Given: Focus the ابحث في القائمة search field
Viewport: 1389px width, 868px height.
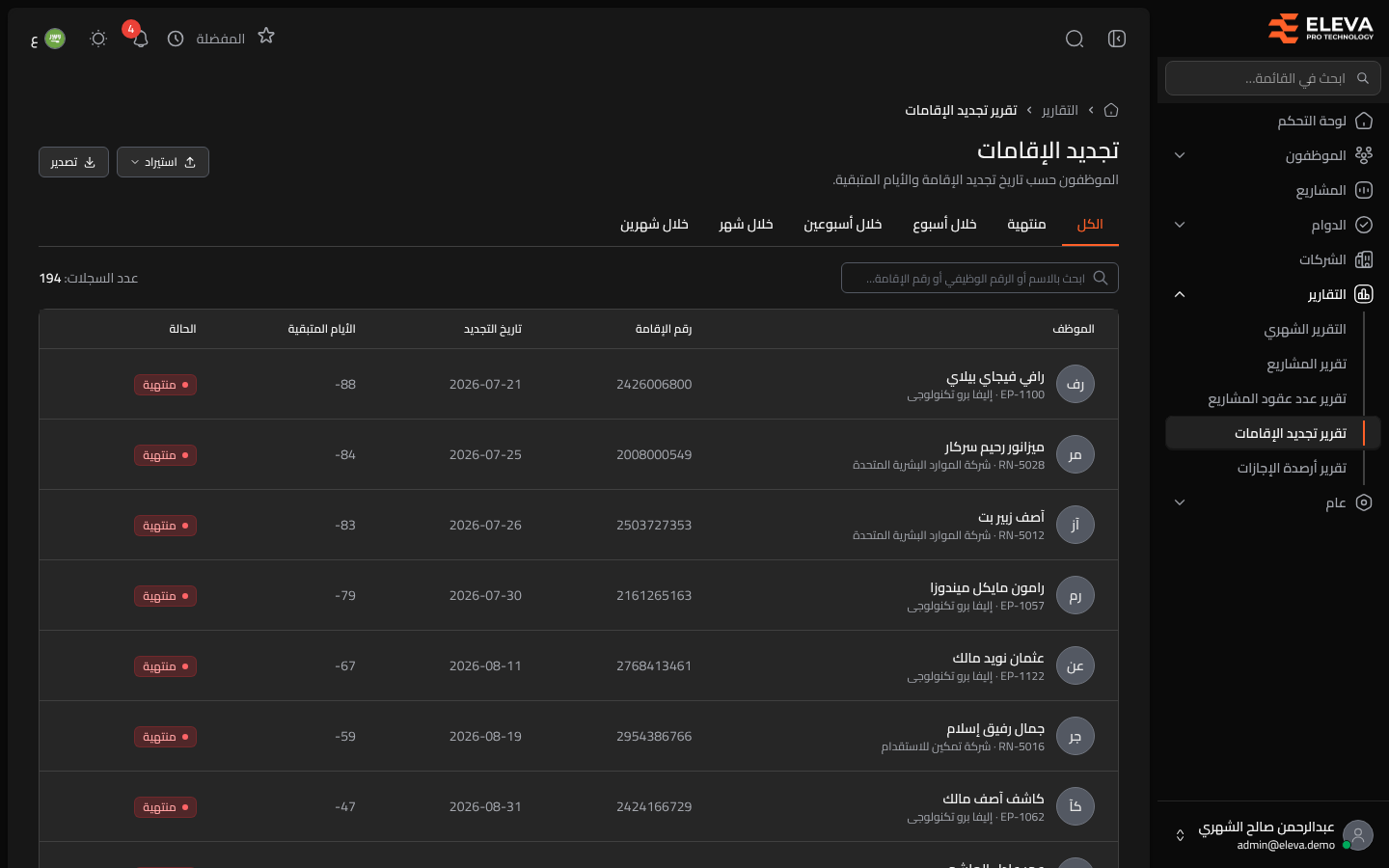Looking at the screenshot, I should (x=1273, y=78).
